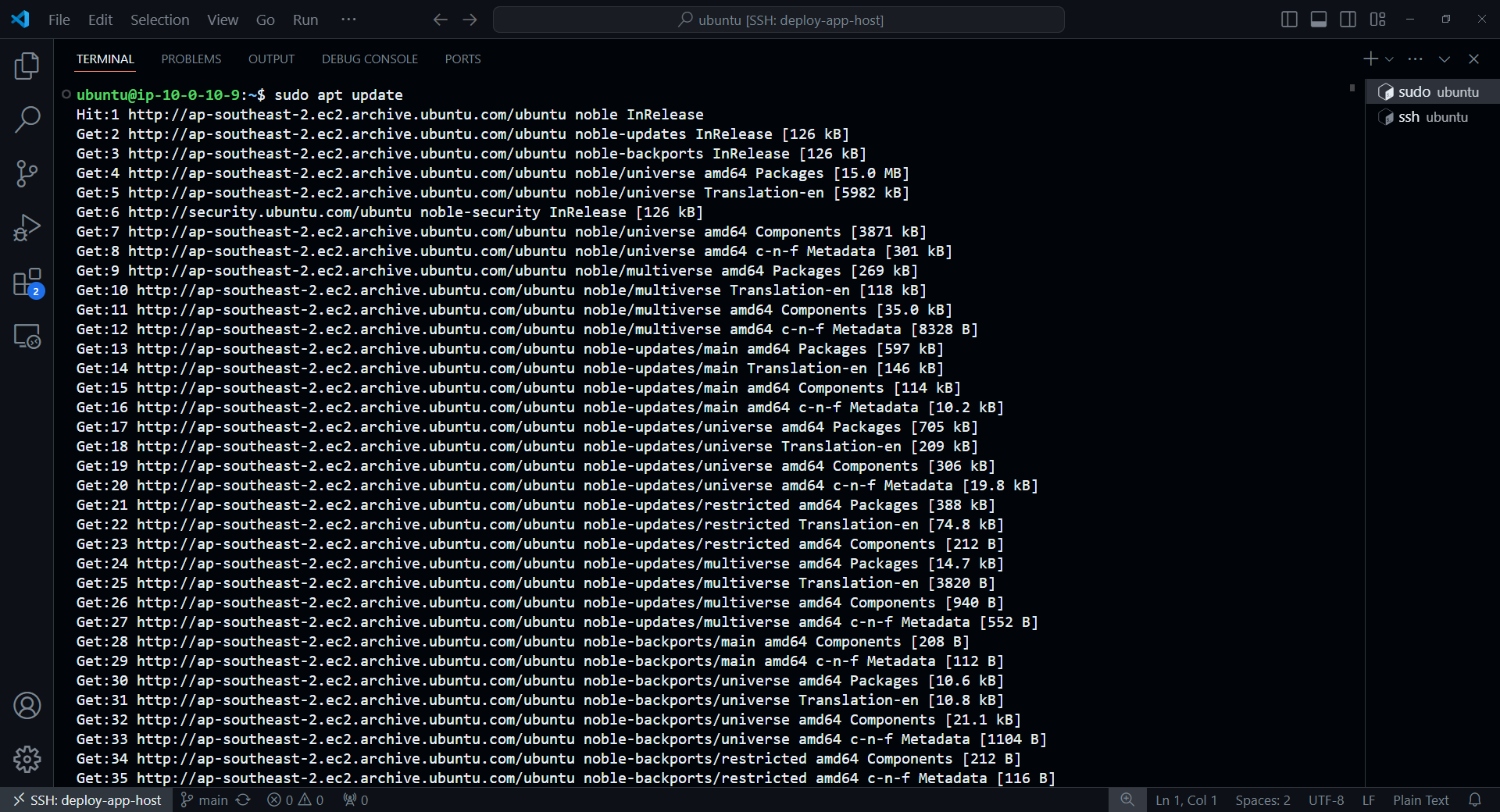Click the terminal scrollbar thumb
Image resolution: width=1500 pixels, height=812 pixels.
tap(1352, 88)
